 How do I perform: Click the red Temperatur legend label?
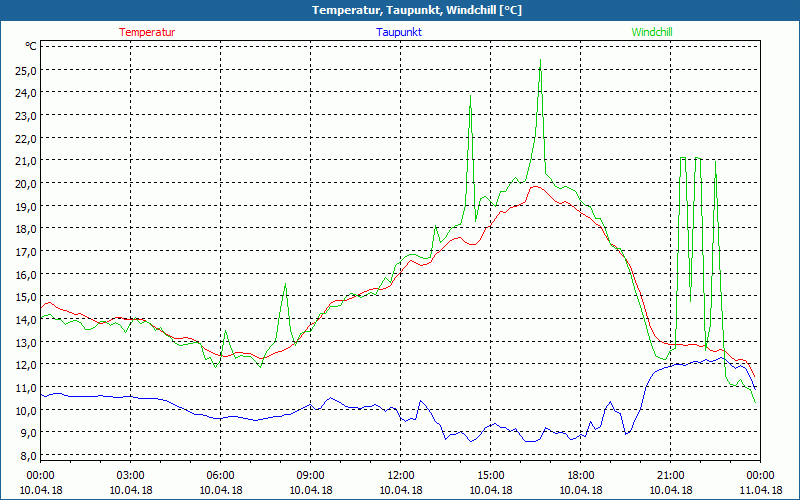(147, 32)
